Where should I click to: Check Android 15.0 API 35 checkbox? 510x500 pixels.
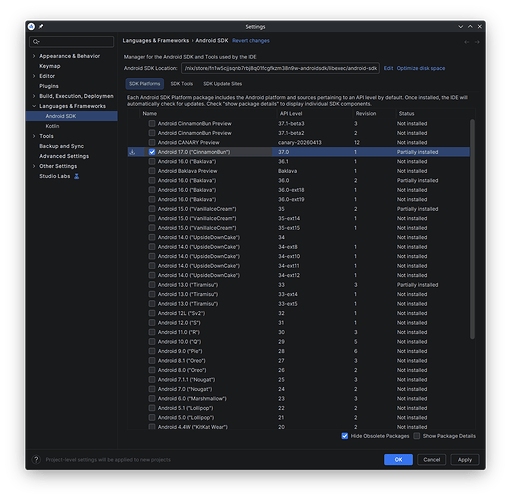click(152, 209)
